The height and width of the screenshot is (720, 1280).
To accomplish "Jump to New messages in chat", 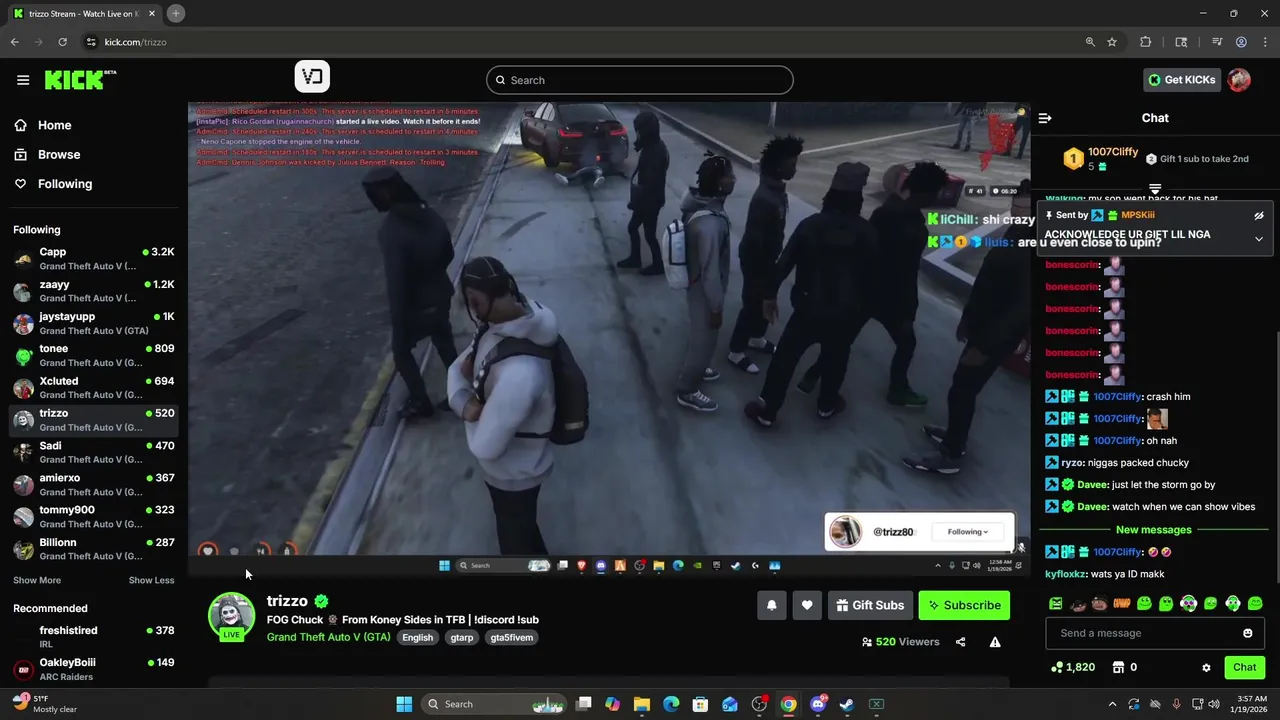I will coord(1154,530).
